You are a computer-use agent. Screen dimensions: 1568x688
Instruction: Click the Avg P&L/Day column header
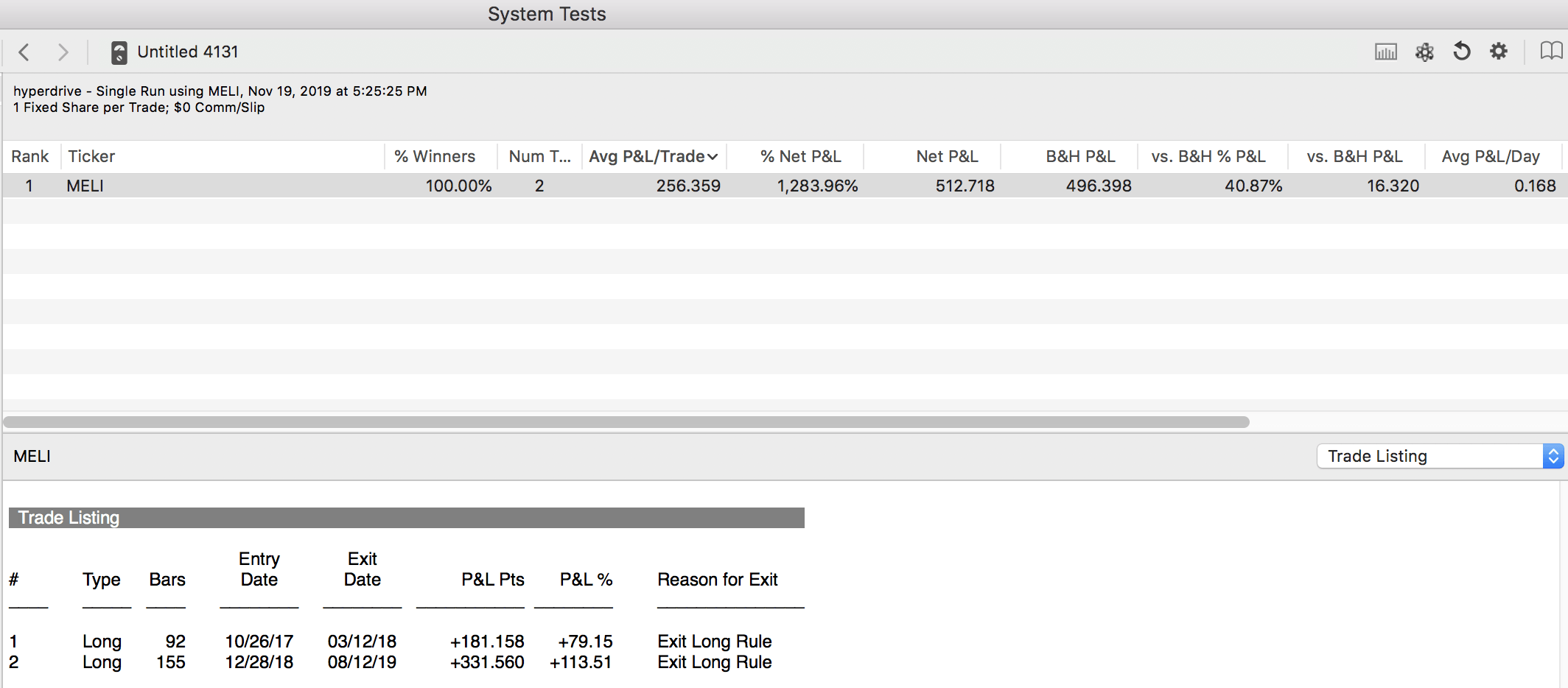[1490, 156]
